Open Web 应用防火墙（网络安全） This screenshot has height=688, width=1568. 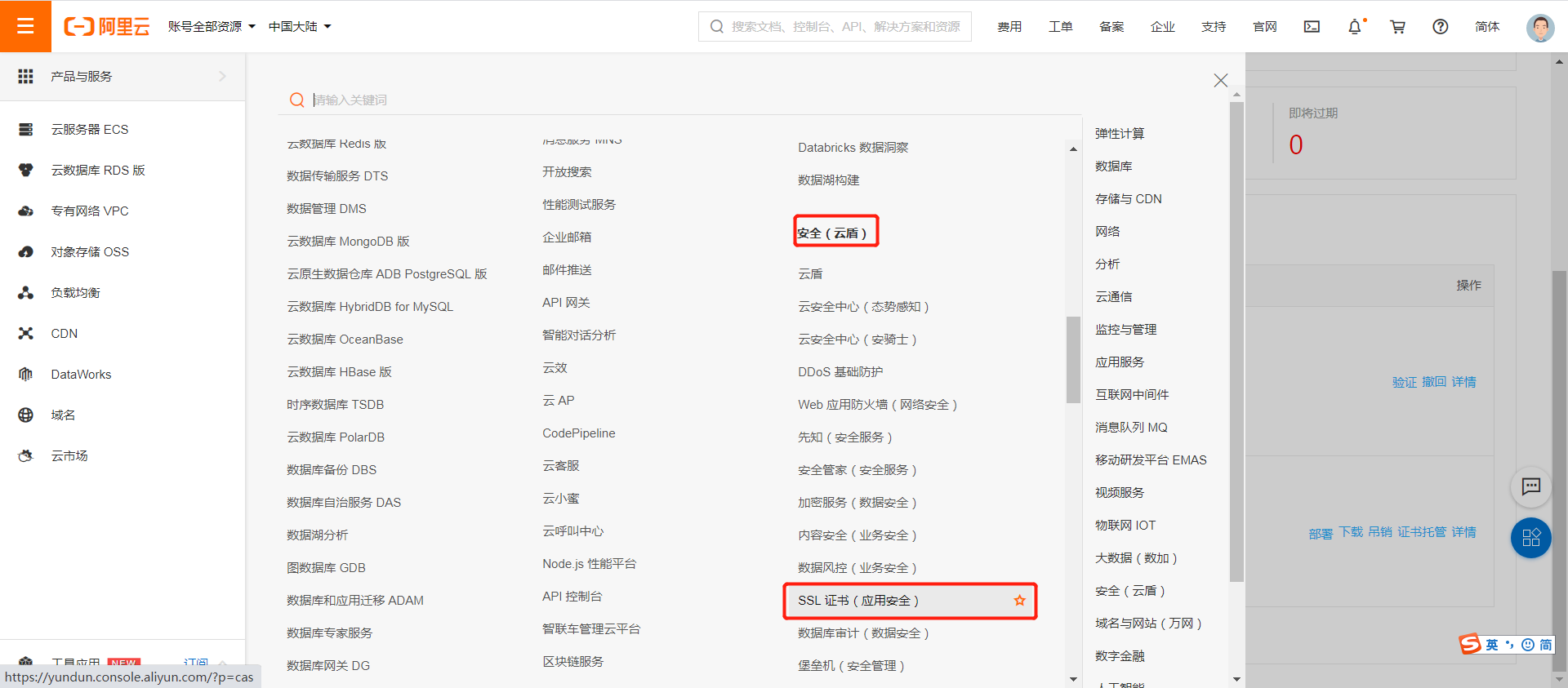[x=877, y=405]
